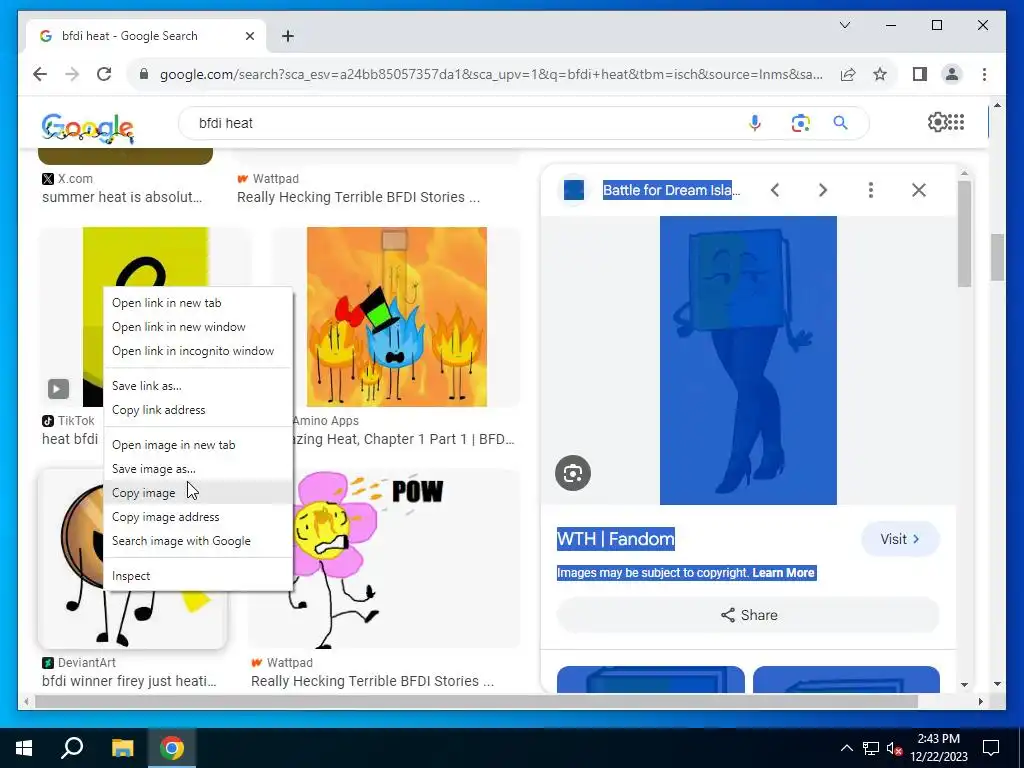Open File Explorer from taskbar
The height and width of the screenshot is (768, 1024).
tap(122, 748)
